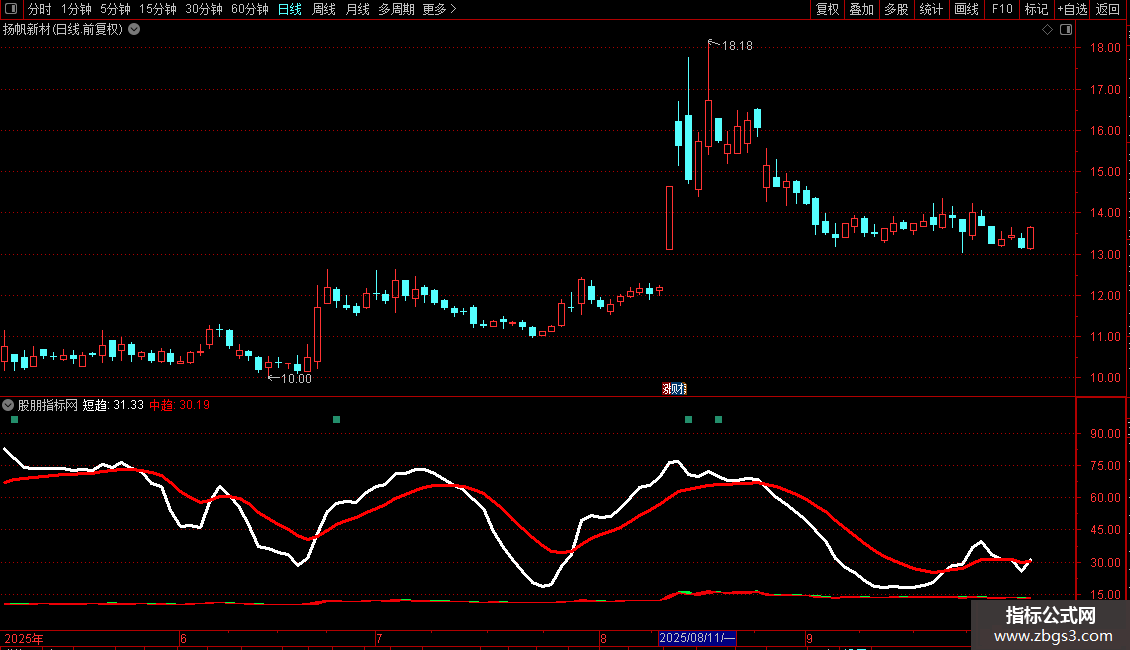
Task: Add stock with +自选 button
Action: click(1072, 9)
